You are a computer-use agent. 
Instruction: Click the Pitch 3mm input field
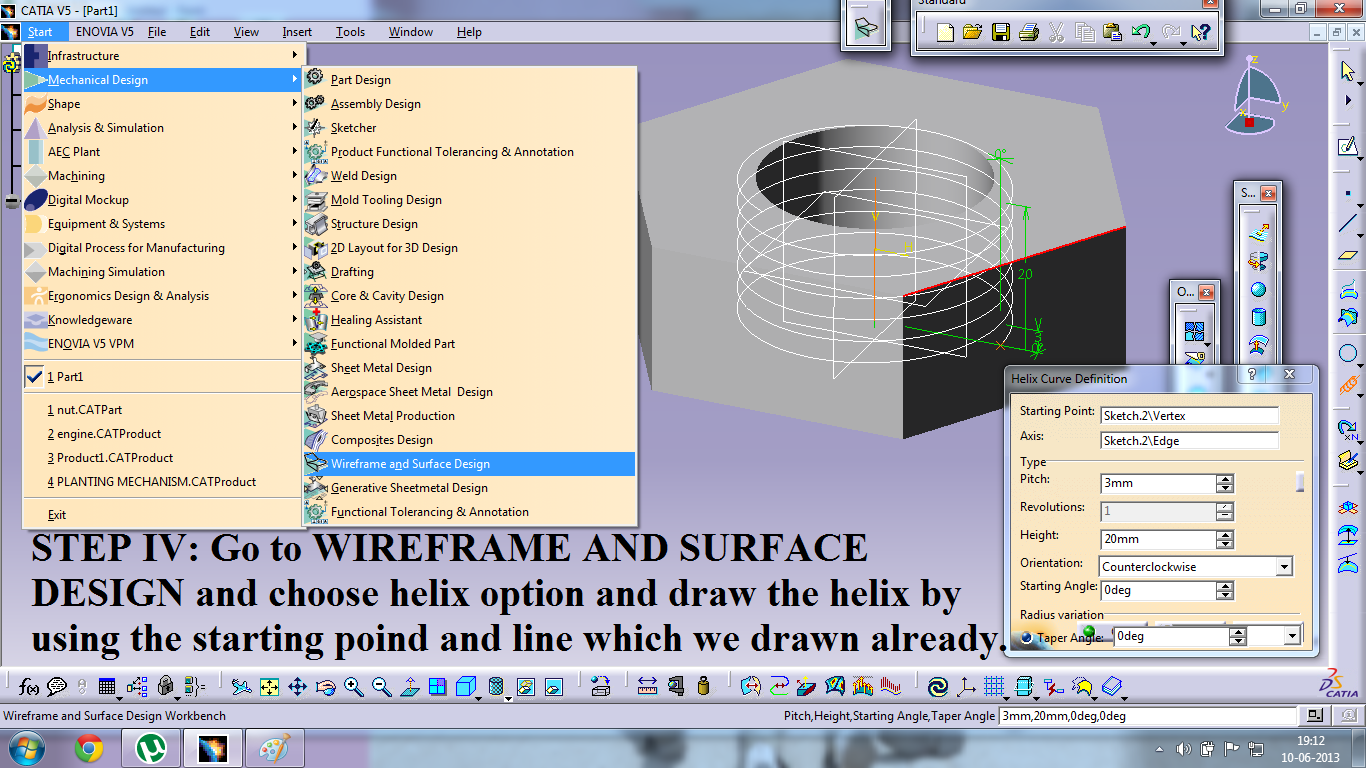tap(1158, 483)
